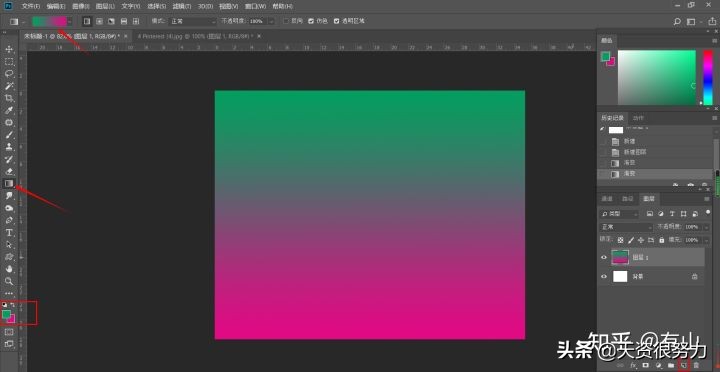This screenshot has width=720, height=372.
Task: Toggle lock transparent pixels in Layers panel
Action: coord(620,240)
